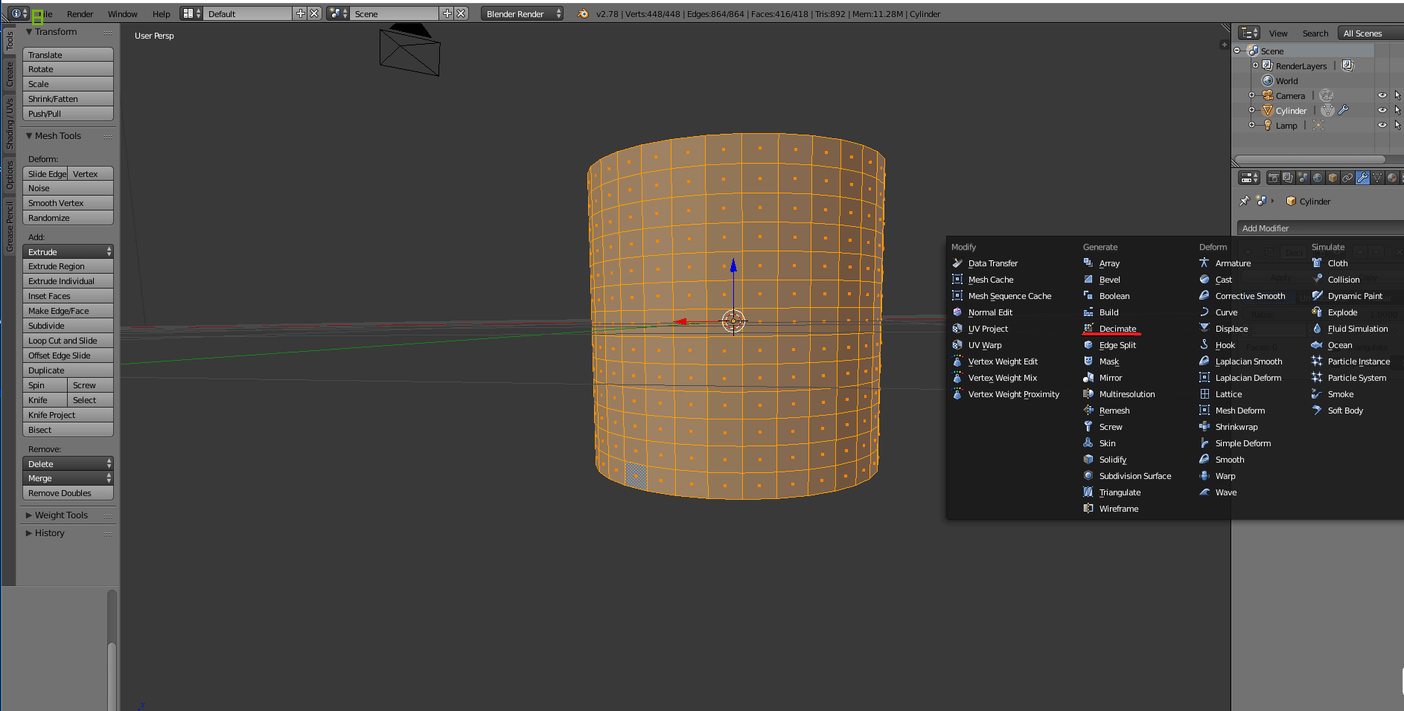Toggle Camera visibility in the outliner
1404x711 pixels.
click(1382, 96)
